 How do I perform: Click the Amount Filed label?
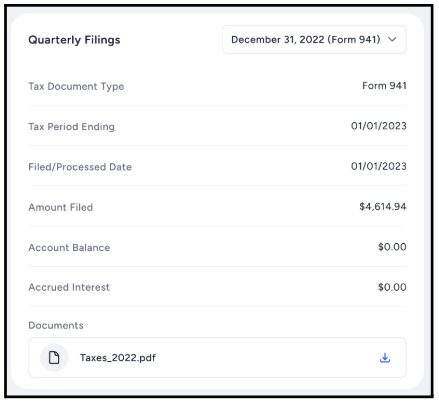[61, 207]
